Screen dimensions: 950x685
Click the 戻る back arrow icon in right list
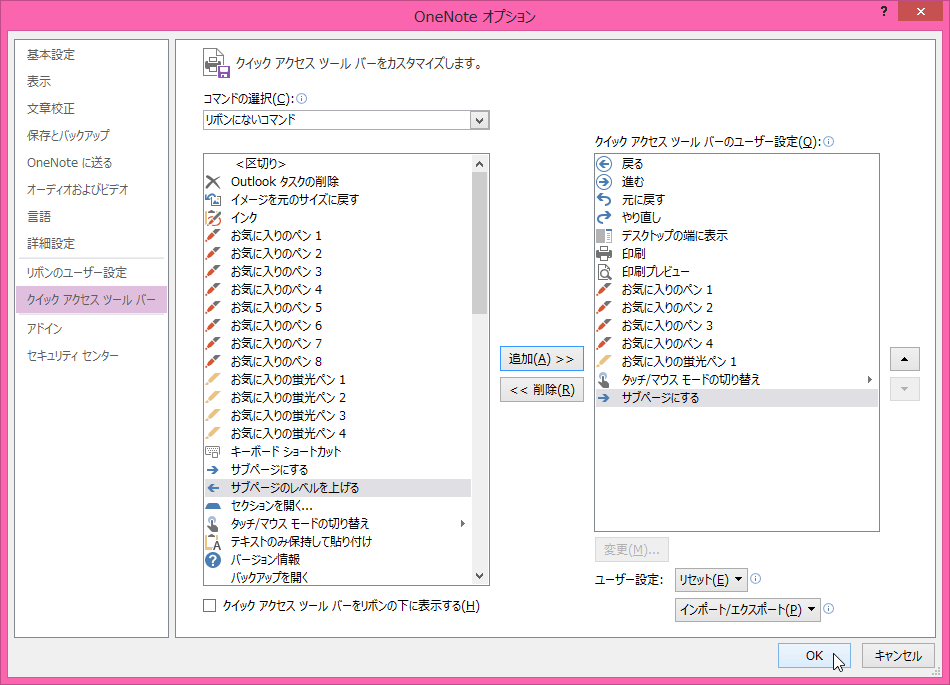click(x=604, y=164)
